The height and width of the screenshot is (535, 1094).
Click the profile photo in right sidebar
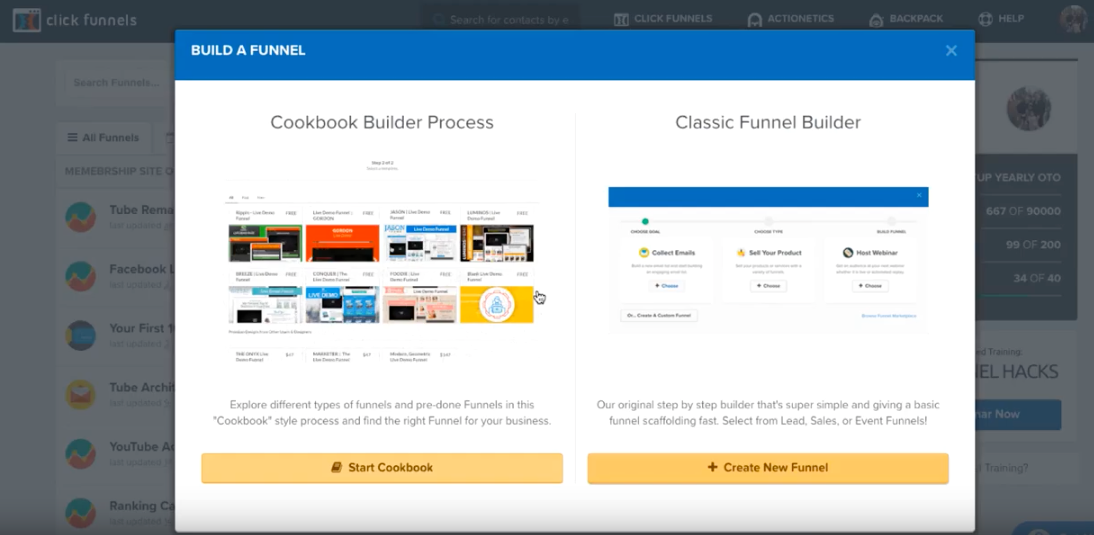tap(1028, 109)
